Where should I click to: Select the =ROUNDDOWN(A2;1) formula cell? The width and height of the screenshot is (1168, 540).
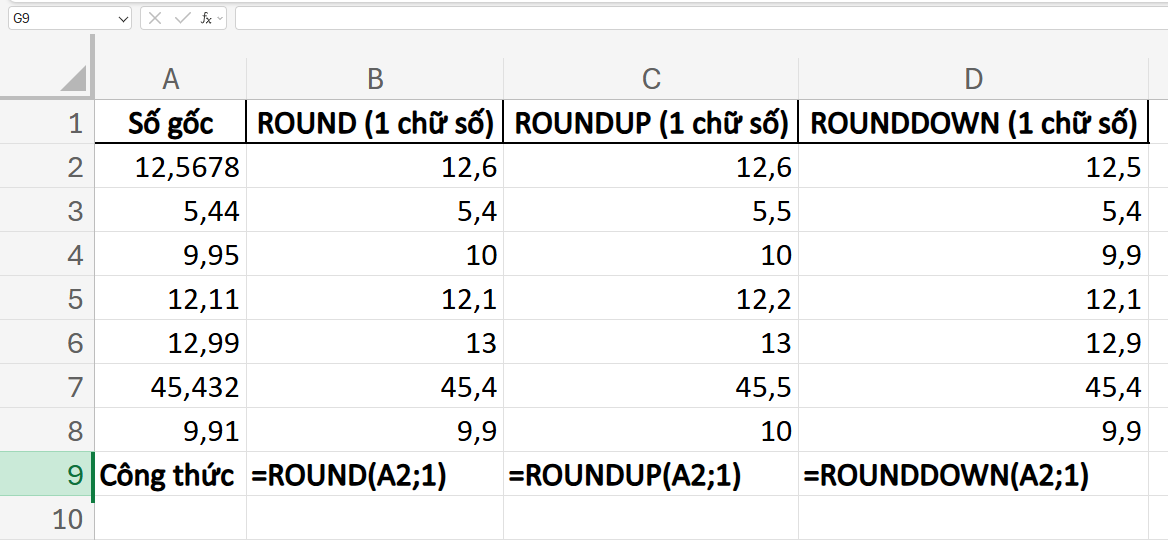(x=973, y=476)
